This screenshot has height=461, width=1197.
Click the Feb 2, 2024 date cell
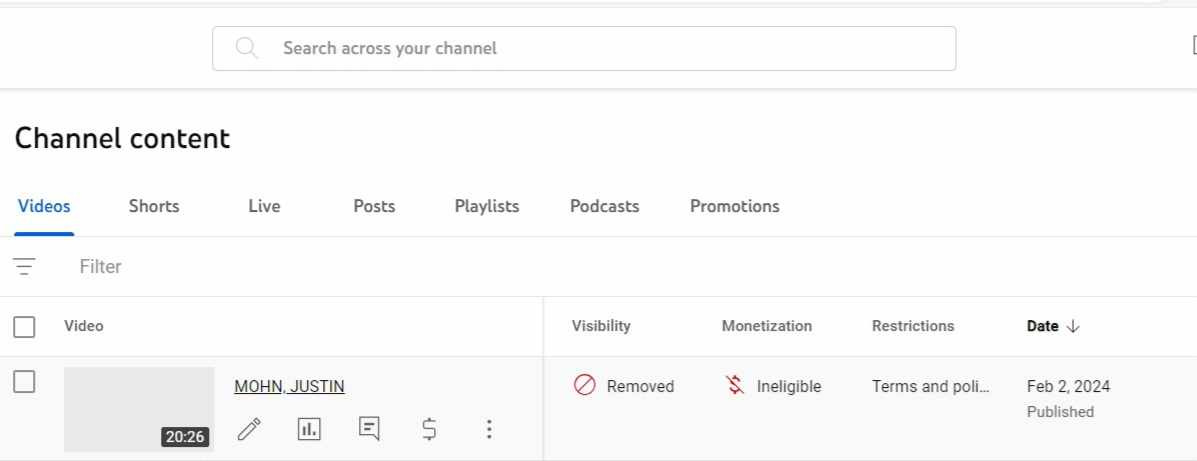point(1069,386)
